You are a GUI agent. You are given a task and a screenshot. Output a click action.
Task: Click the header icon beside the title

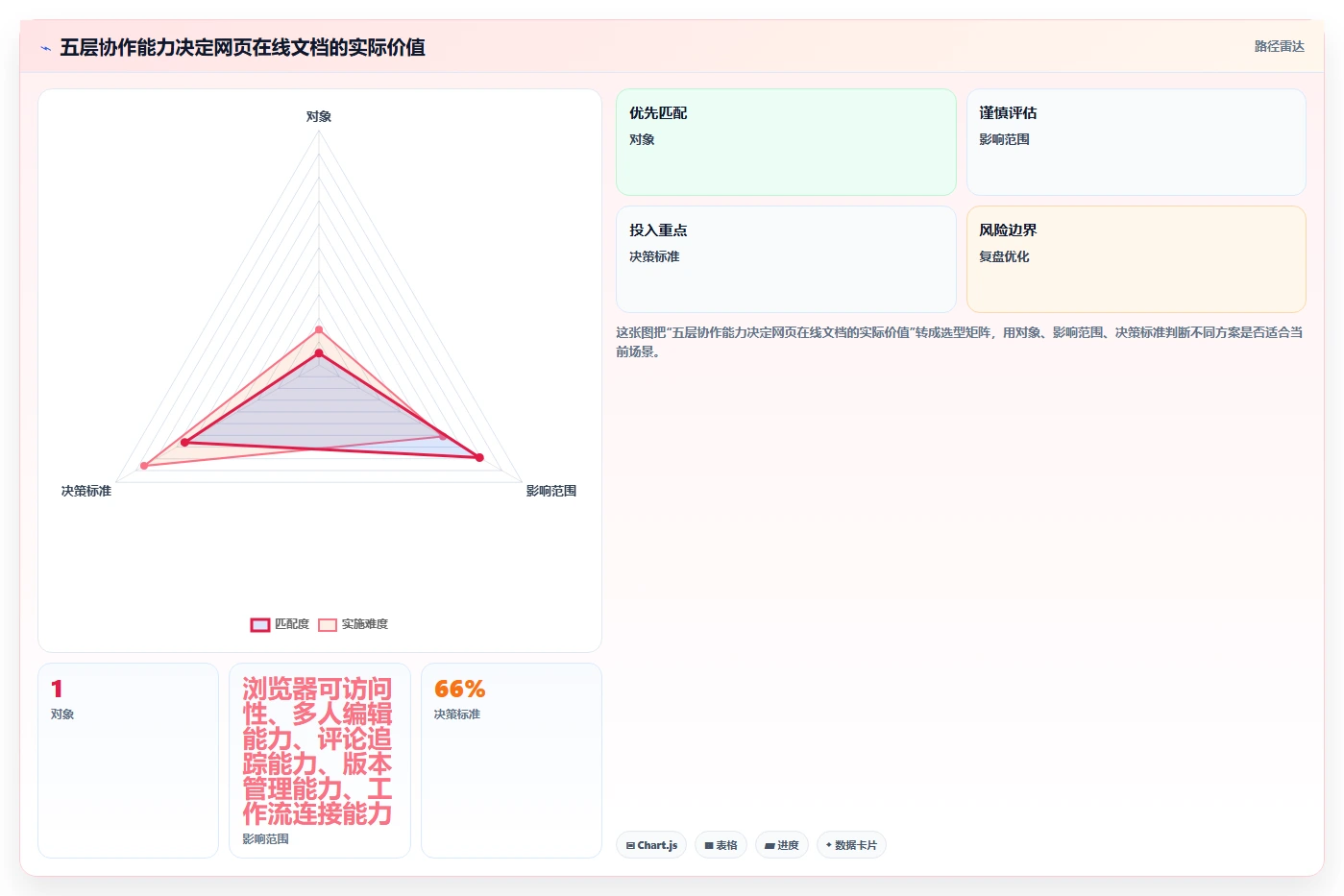[45, 48]
